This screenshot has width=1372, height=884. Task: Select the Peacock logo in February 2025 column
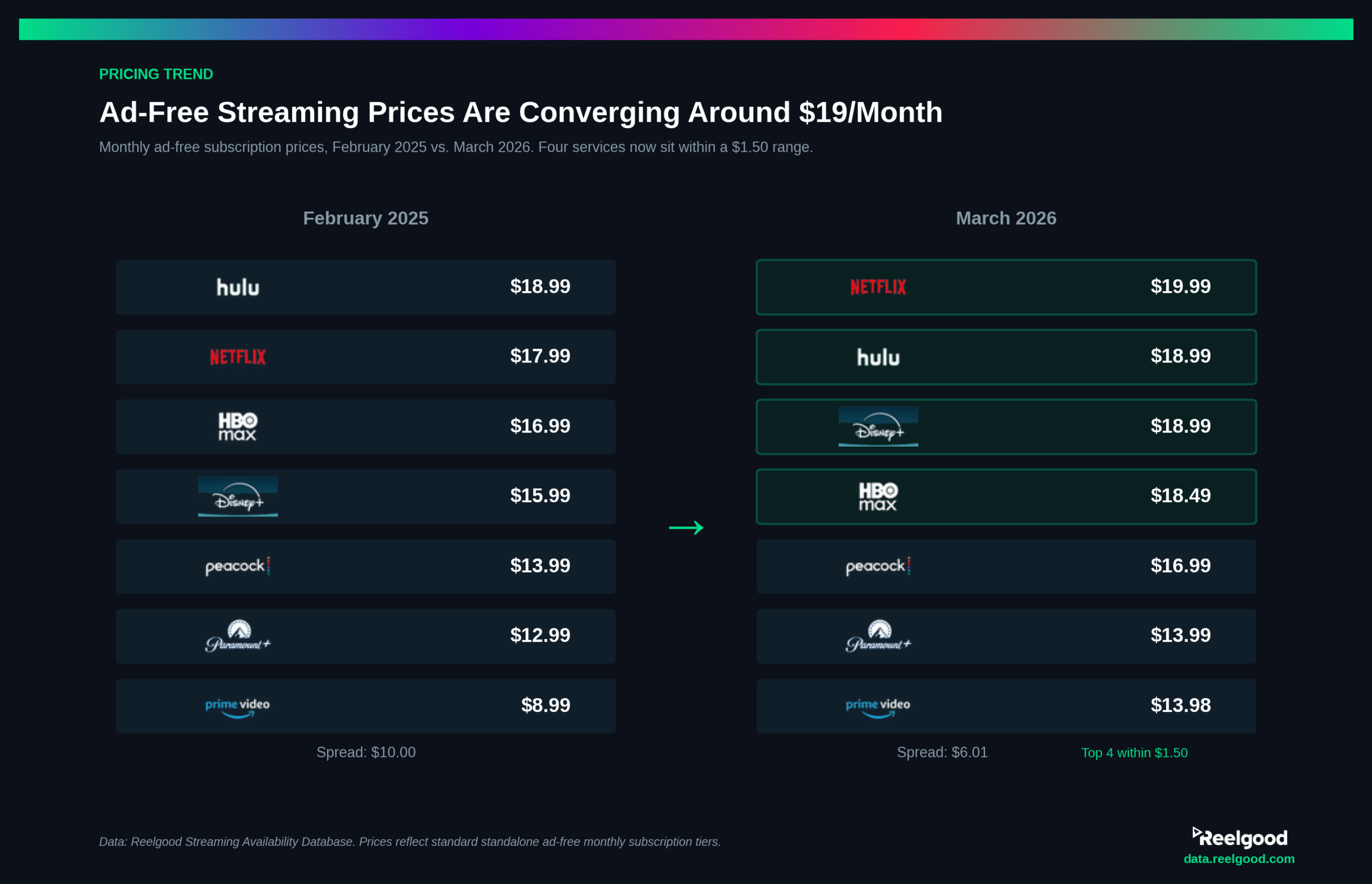tap(237, 566)
